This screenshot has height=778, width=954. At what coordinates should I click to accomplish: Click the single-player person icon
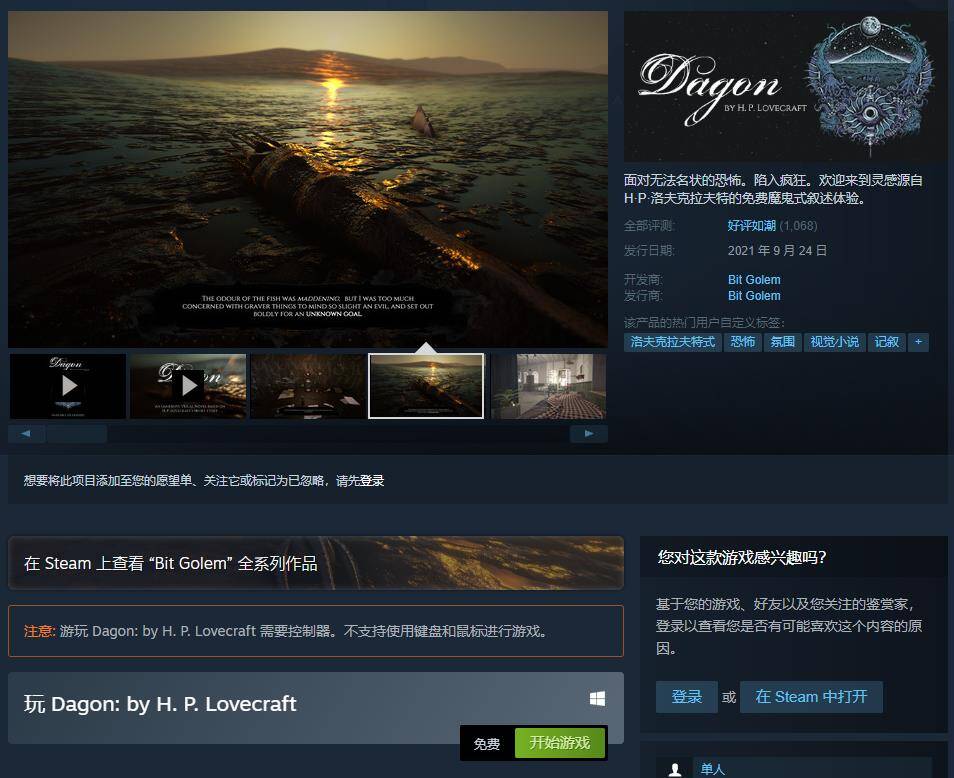(676, 769)
